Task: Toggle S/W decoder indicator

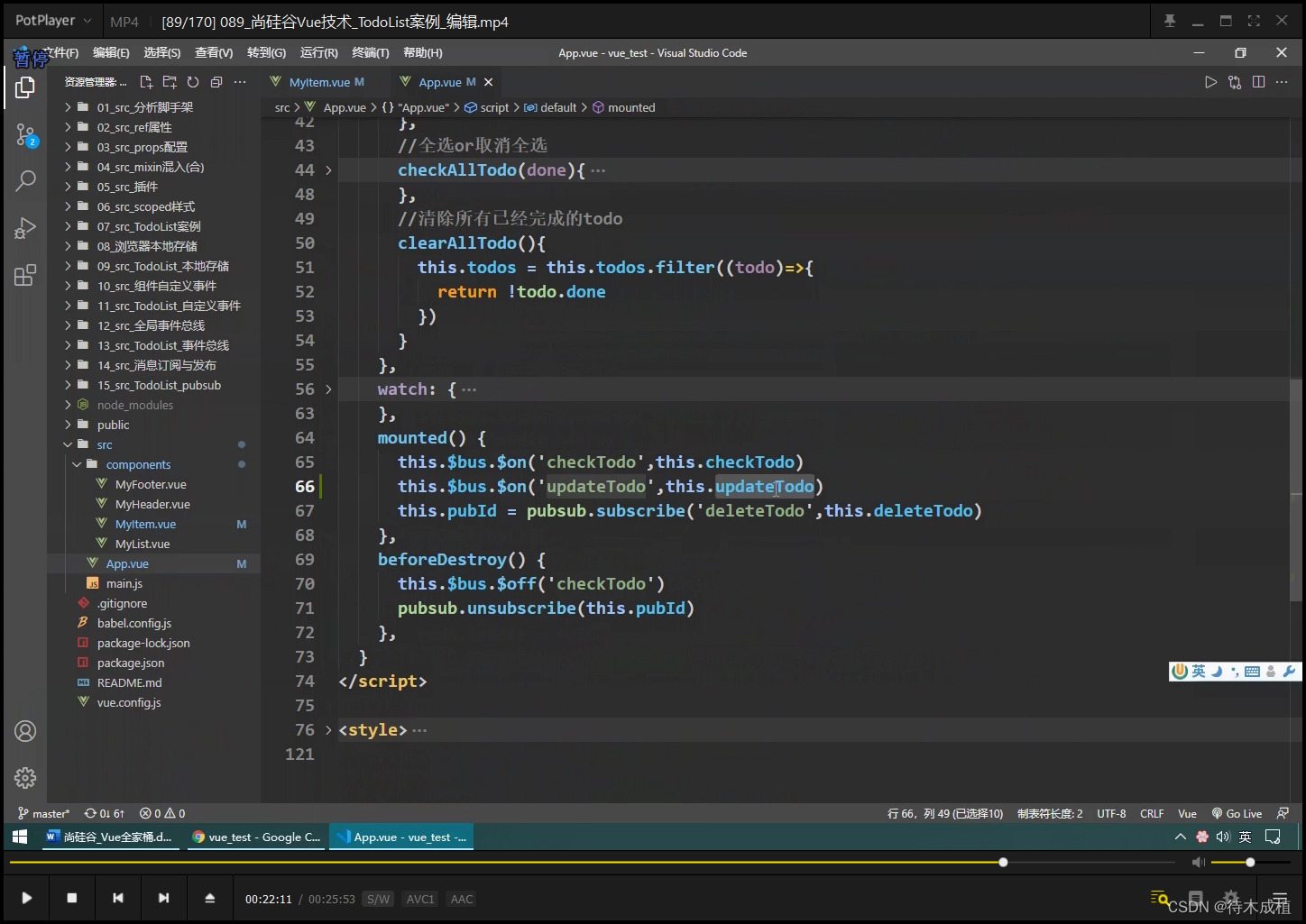Action: tap(379, 899)
